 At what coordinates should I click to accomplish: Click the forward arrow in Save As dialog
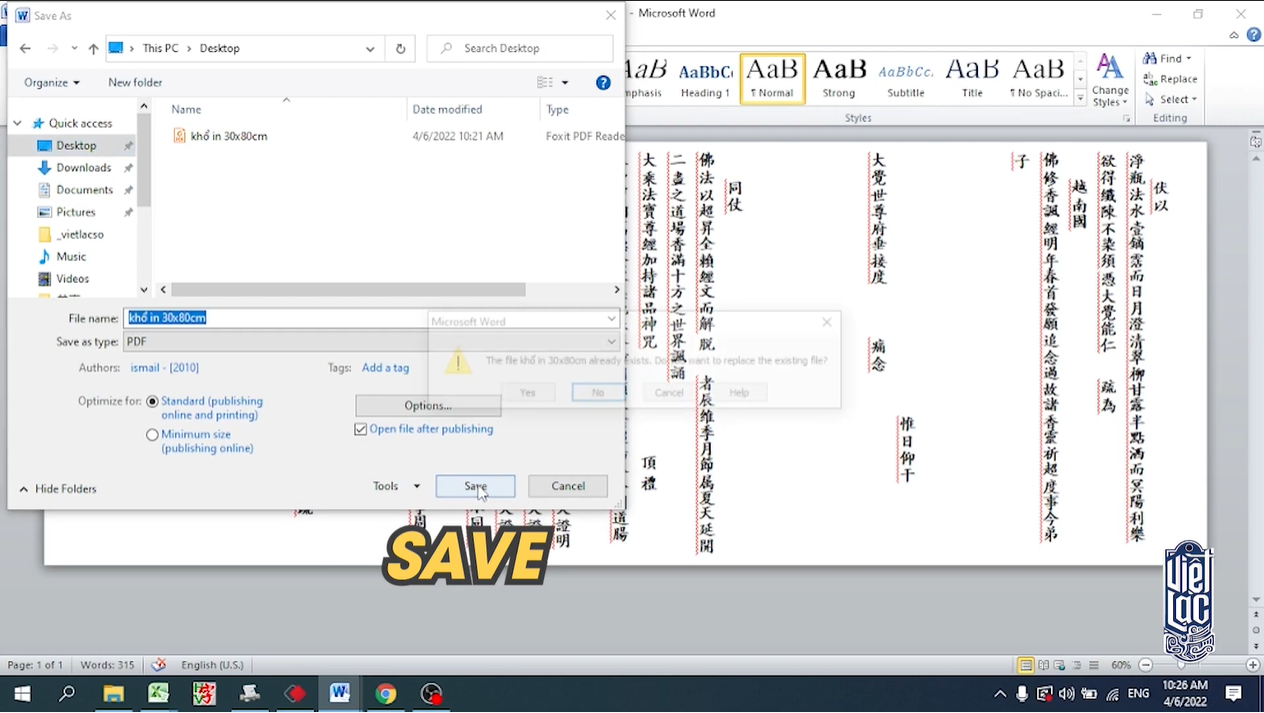coord(52,48)
